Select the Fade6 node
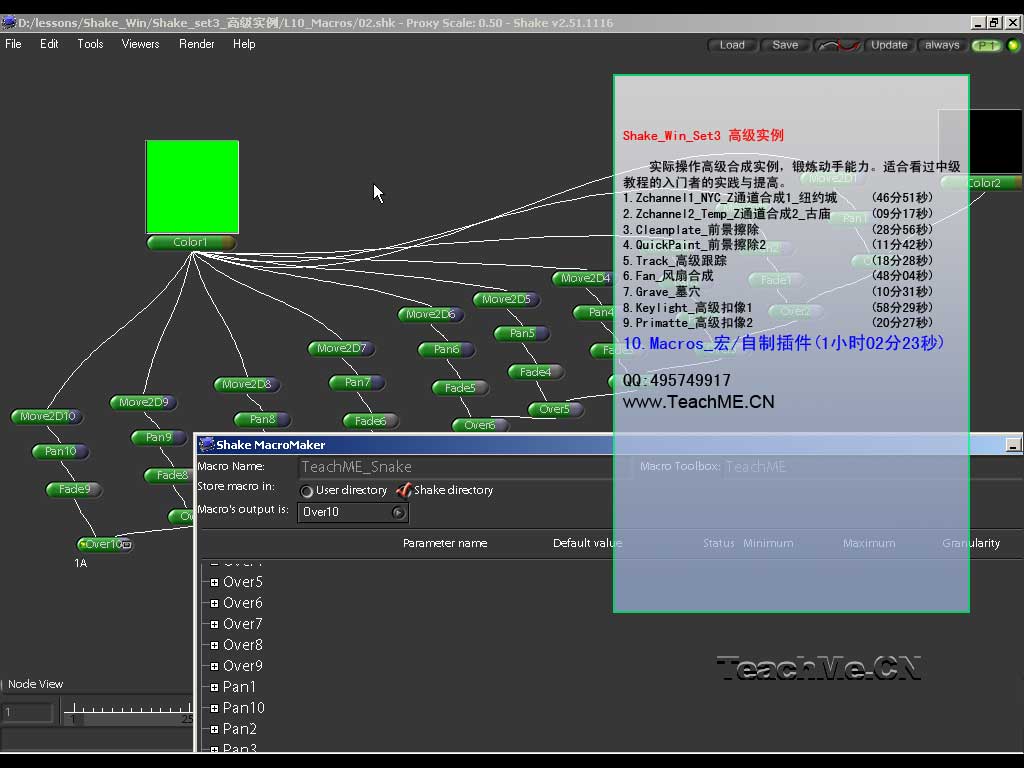 (370, 421)
